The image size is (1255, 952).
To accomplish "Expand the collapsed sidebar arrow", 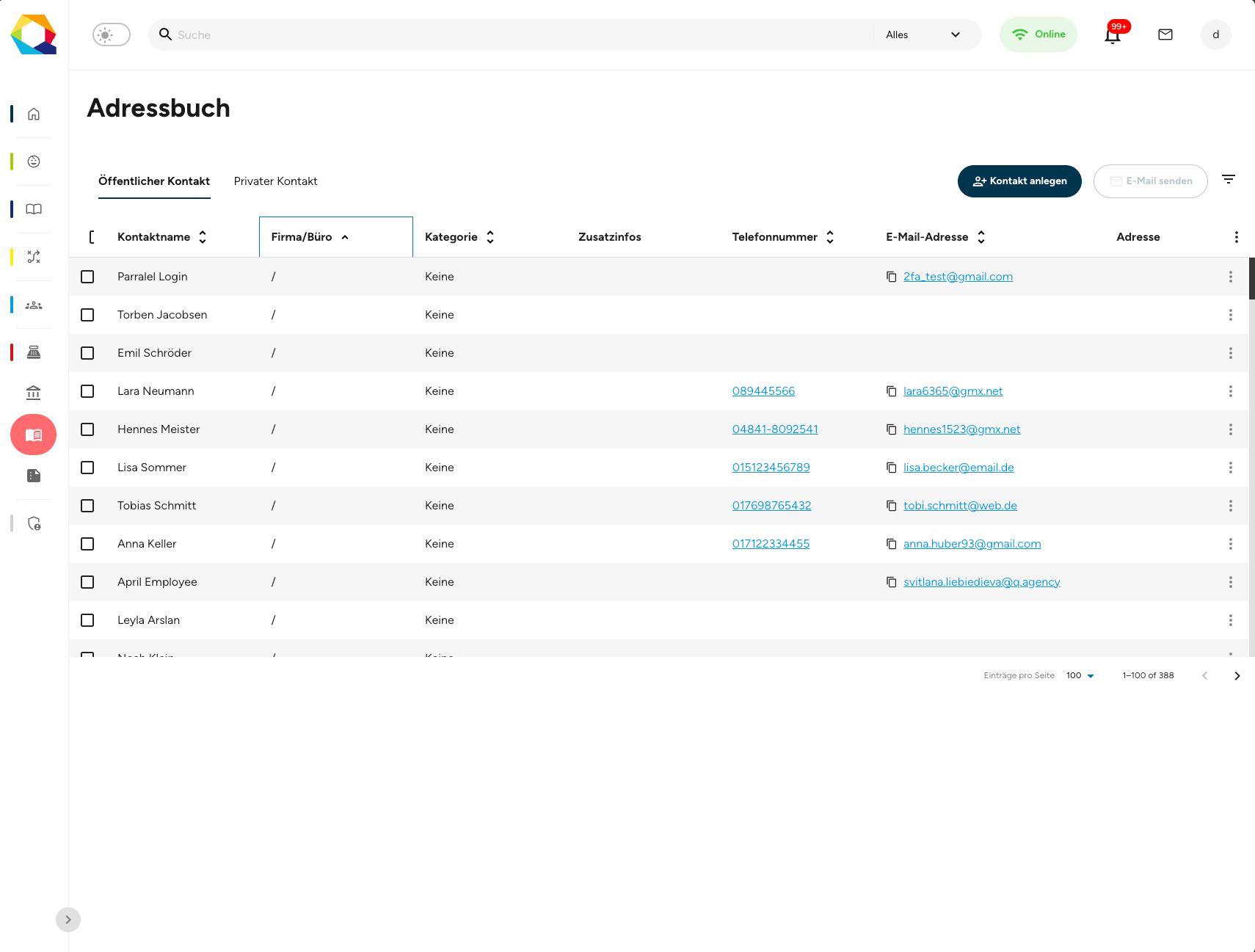I will [68, 920].
